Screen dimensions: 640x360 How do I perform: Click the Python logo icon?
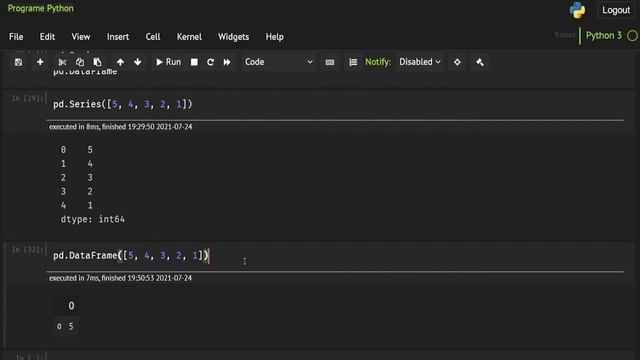pyautogui.click(x=578, y=10)
